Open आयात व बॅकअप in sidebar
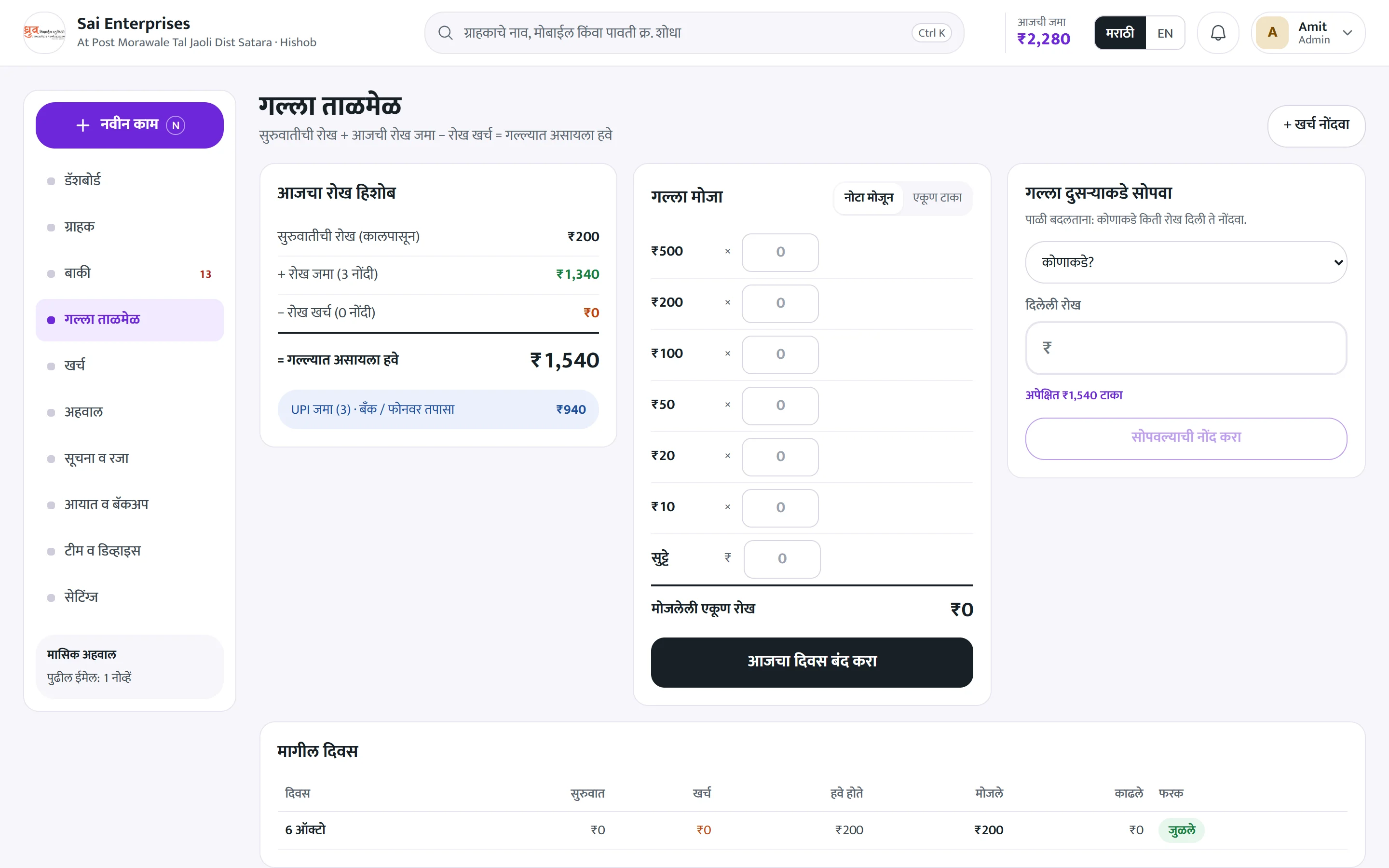 [130, 504]
